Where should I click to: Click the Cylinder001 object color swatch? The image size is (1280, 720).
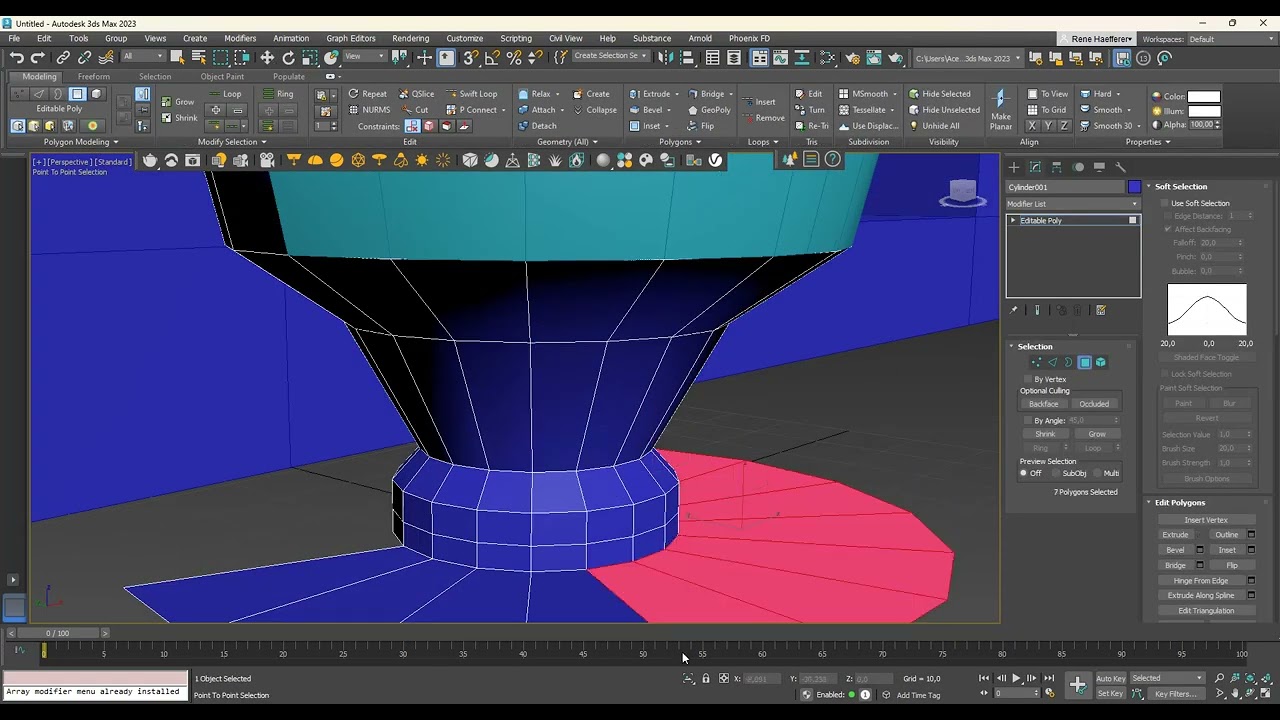1134,187
